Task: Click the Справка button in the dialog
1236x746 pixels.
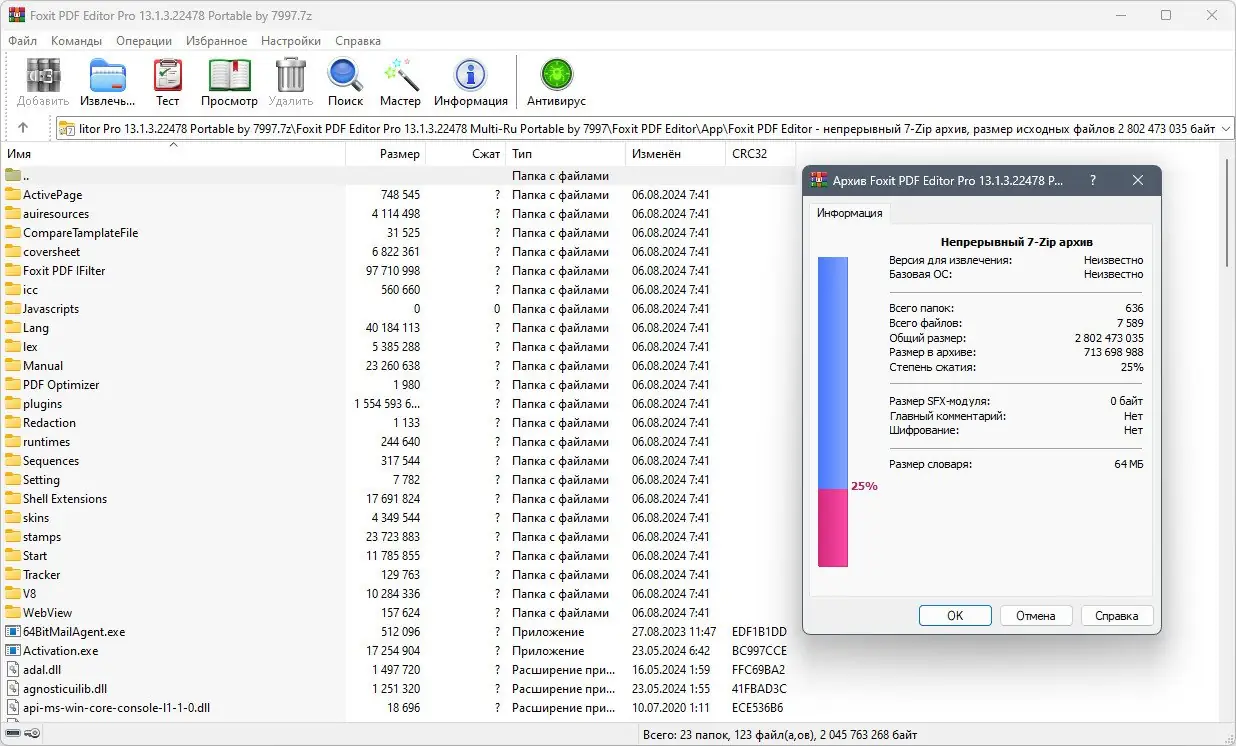Action: coord(1116,615)
